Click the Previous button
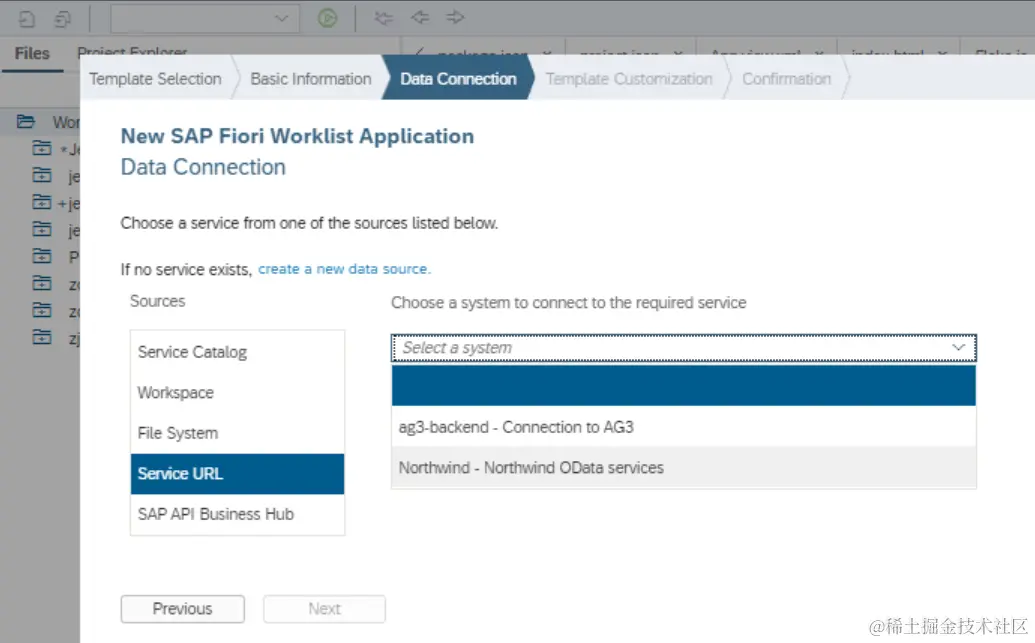This screenshot has width=1035, height=643. tap(182, 609)
